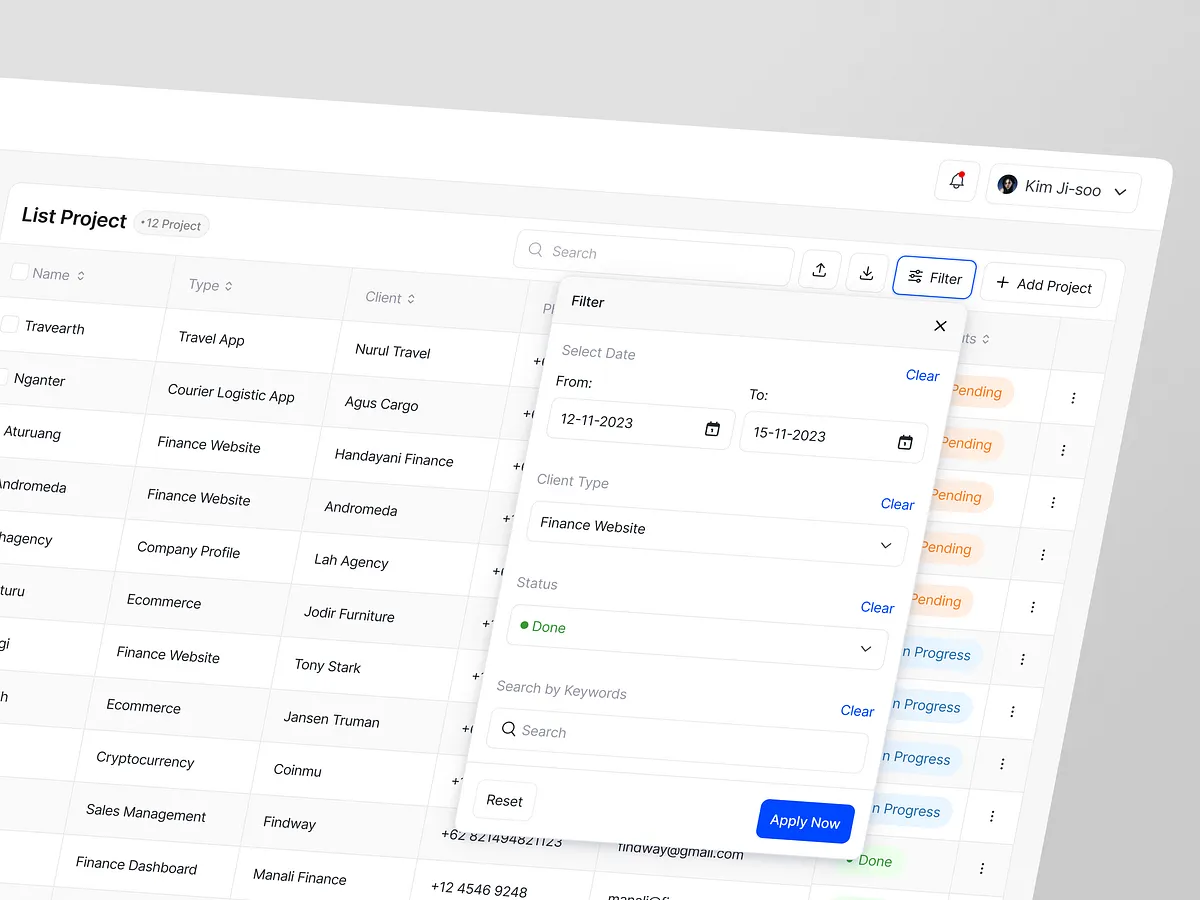Open the three-dot menu on the Travearth row
Image resolution: width=1200 pixels, height=900 pixels.
pyautogui.click(x=1072, y=398)
